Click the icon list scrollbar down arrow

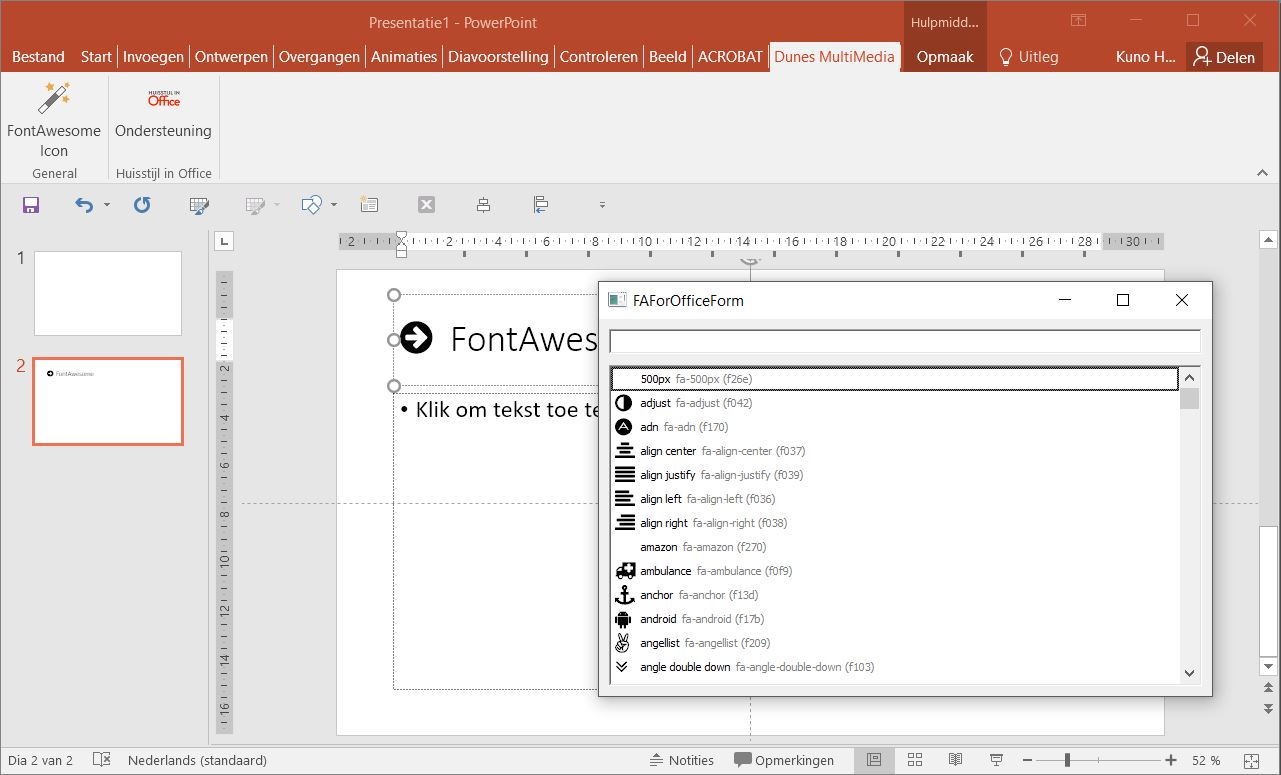(x=1189, y=673)
